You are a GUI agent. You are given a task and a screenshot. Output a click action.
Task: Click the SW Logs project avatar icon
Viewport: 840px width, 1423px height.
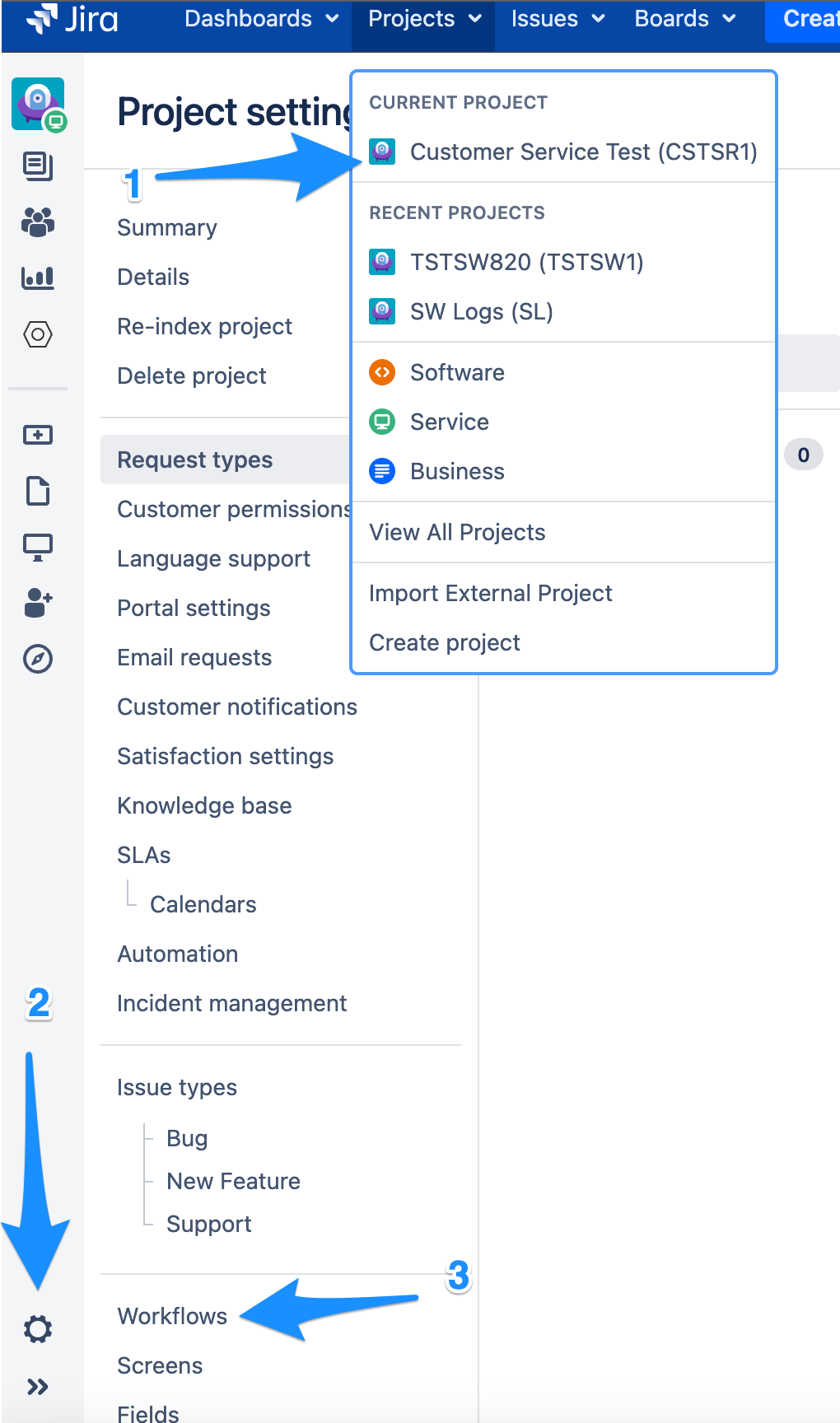tap(382, 311)
